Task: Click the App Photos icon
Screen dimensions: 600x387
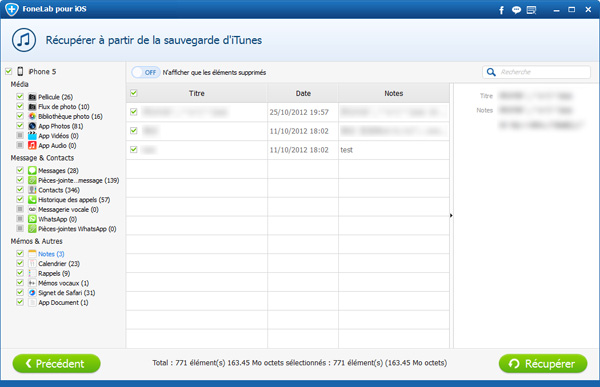Action: pyautogui.click(x=32, y=126)
